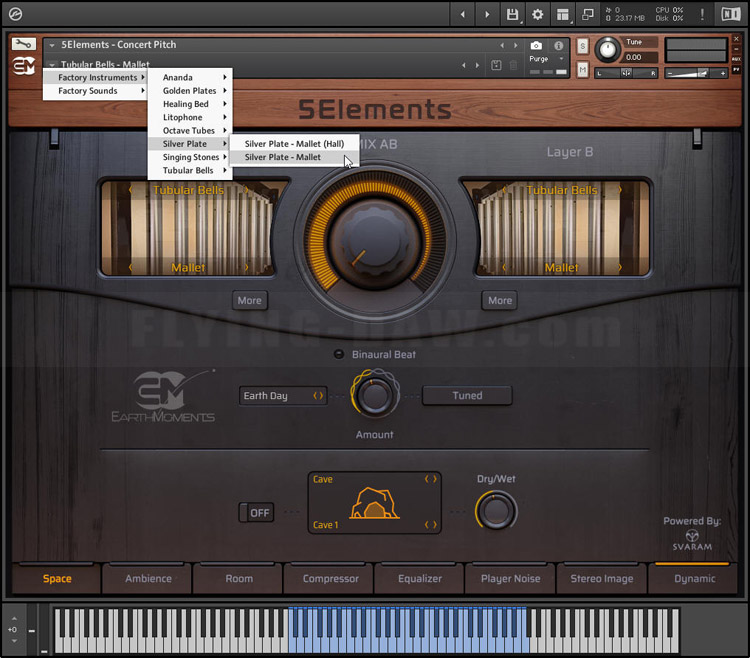Open the Factory Instruments submenu
Screen dimensions: 750x658
(x=95, y=77)
